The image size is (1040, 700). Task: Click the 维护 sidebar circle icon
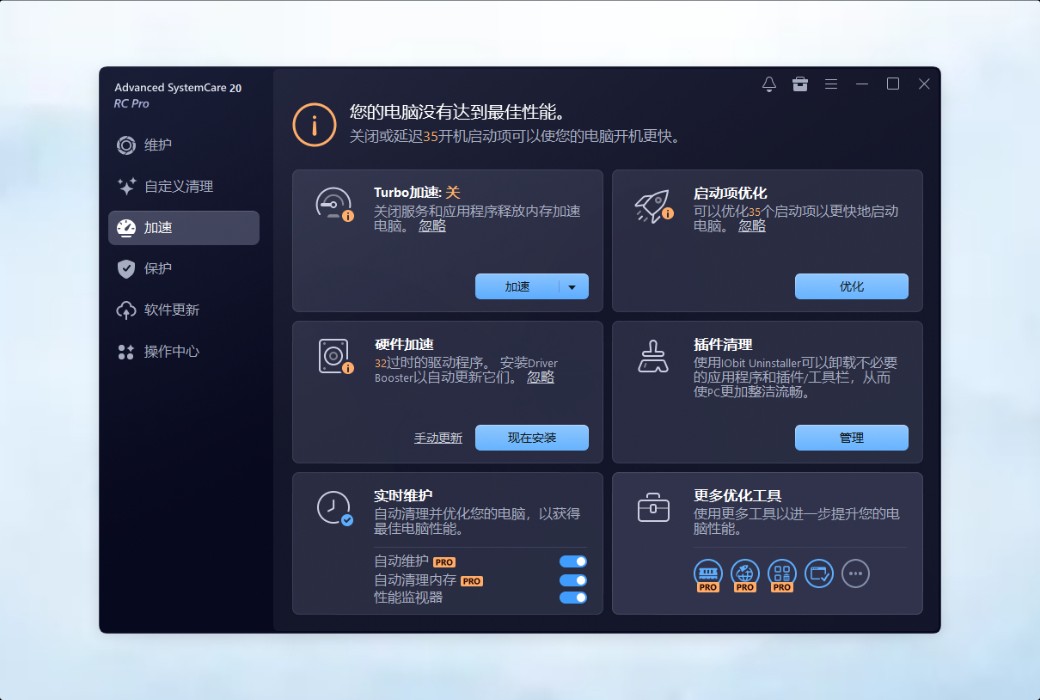(126, 145)
